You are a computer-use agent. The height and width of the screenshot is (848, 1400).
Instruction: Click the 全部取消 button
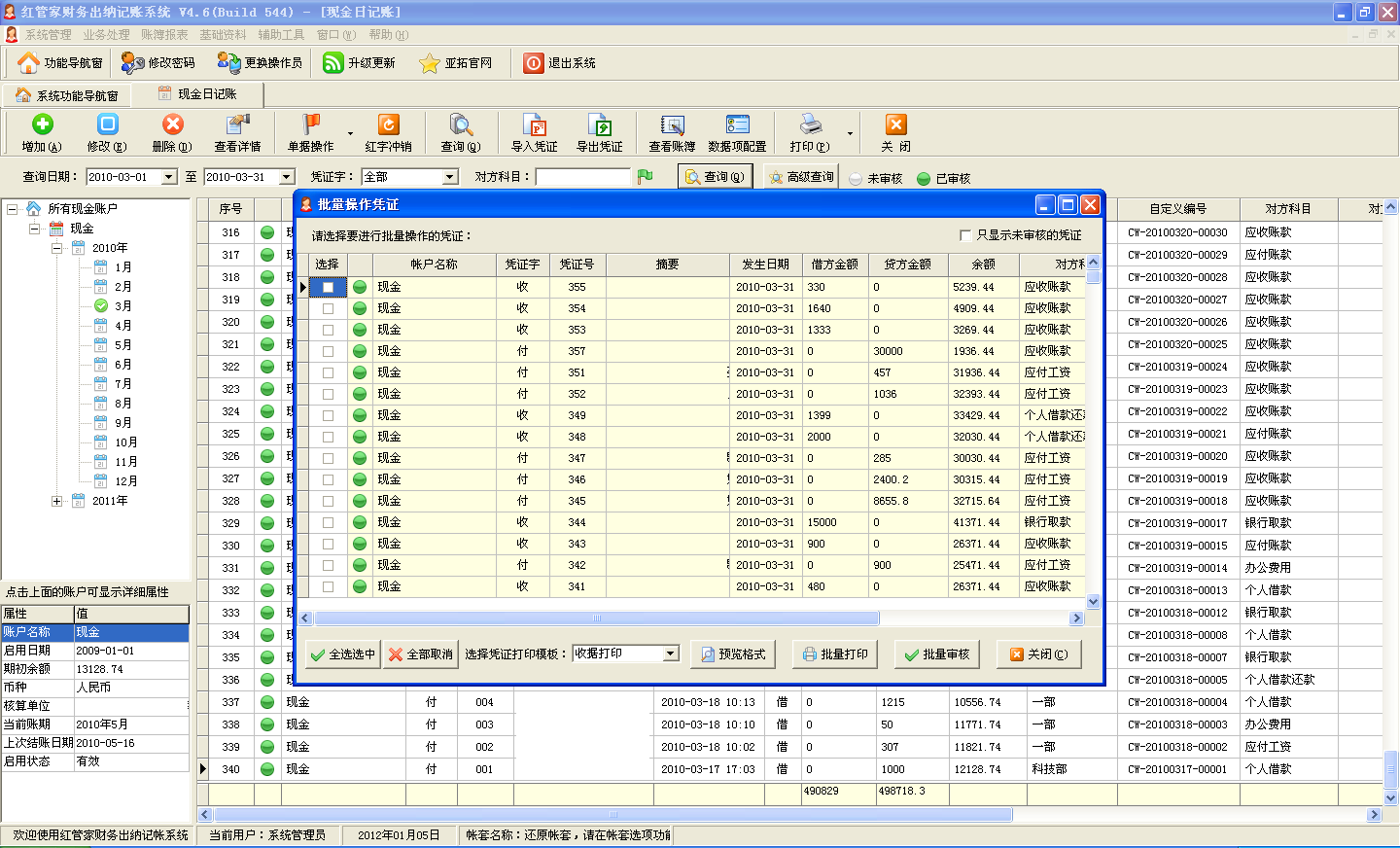tap(421, 654)
